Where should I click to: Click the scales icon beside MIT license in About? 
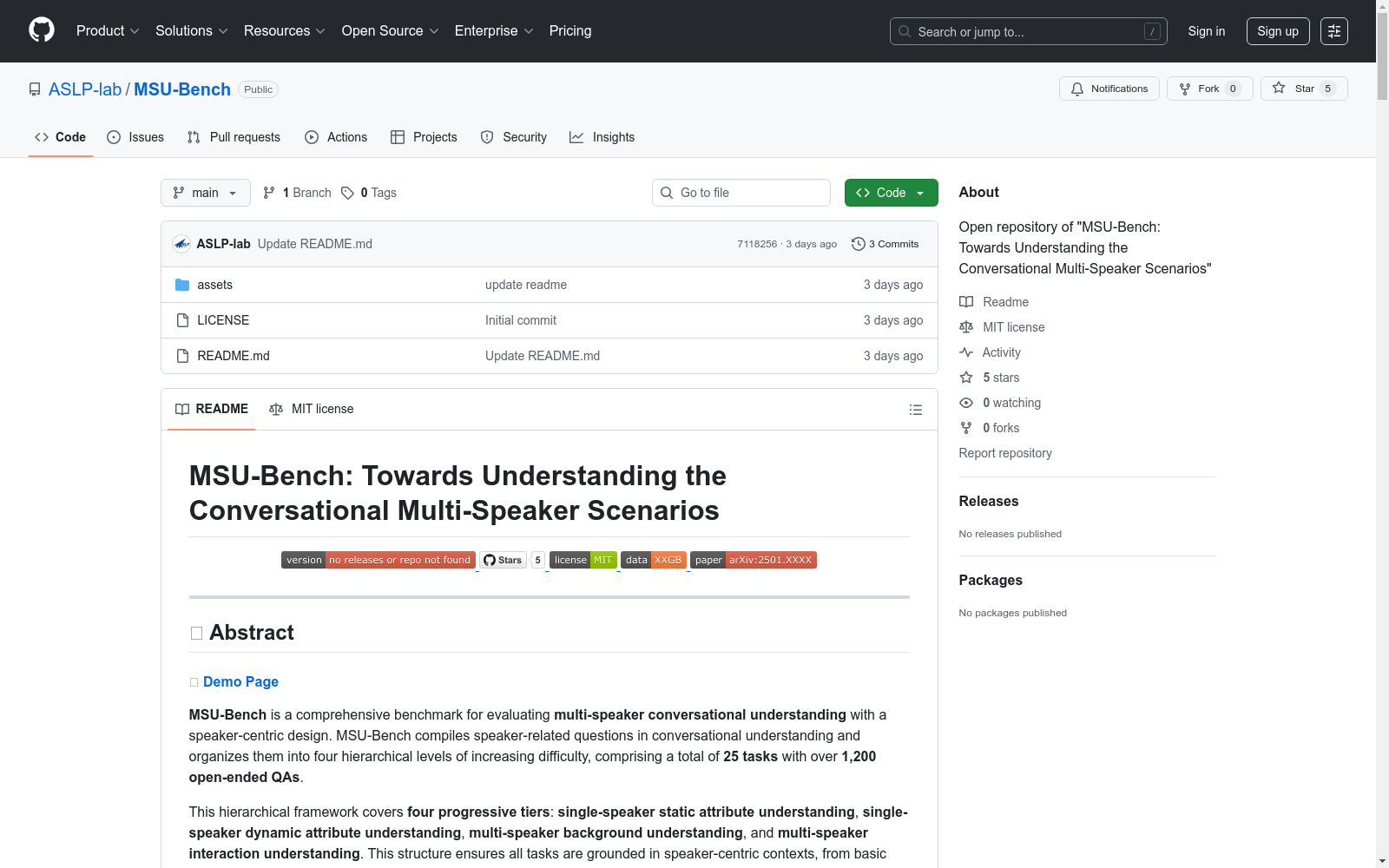(x=966, y=327)
